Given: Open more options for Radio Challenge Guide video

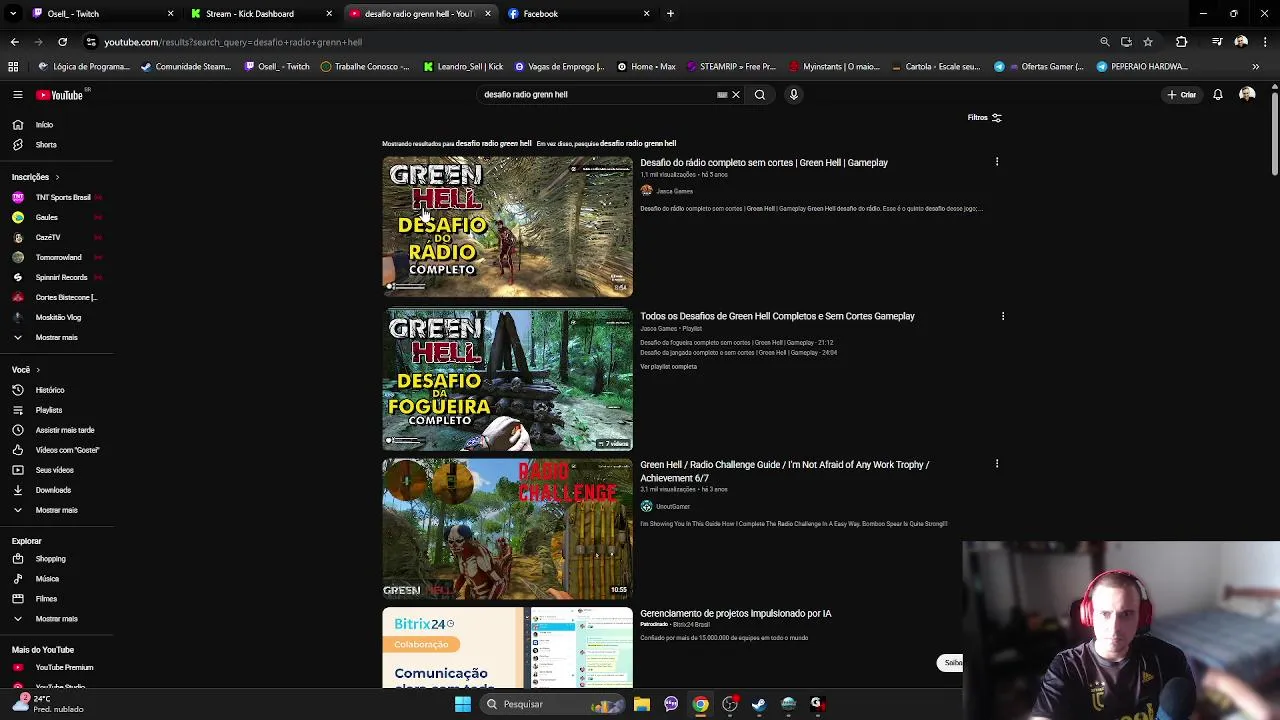Looking at the screenshot, I should tap(997, 464).
